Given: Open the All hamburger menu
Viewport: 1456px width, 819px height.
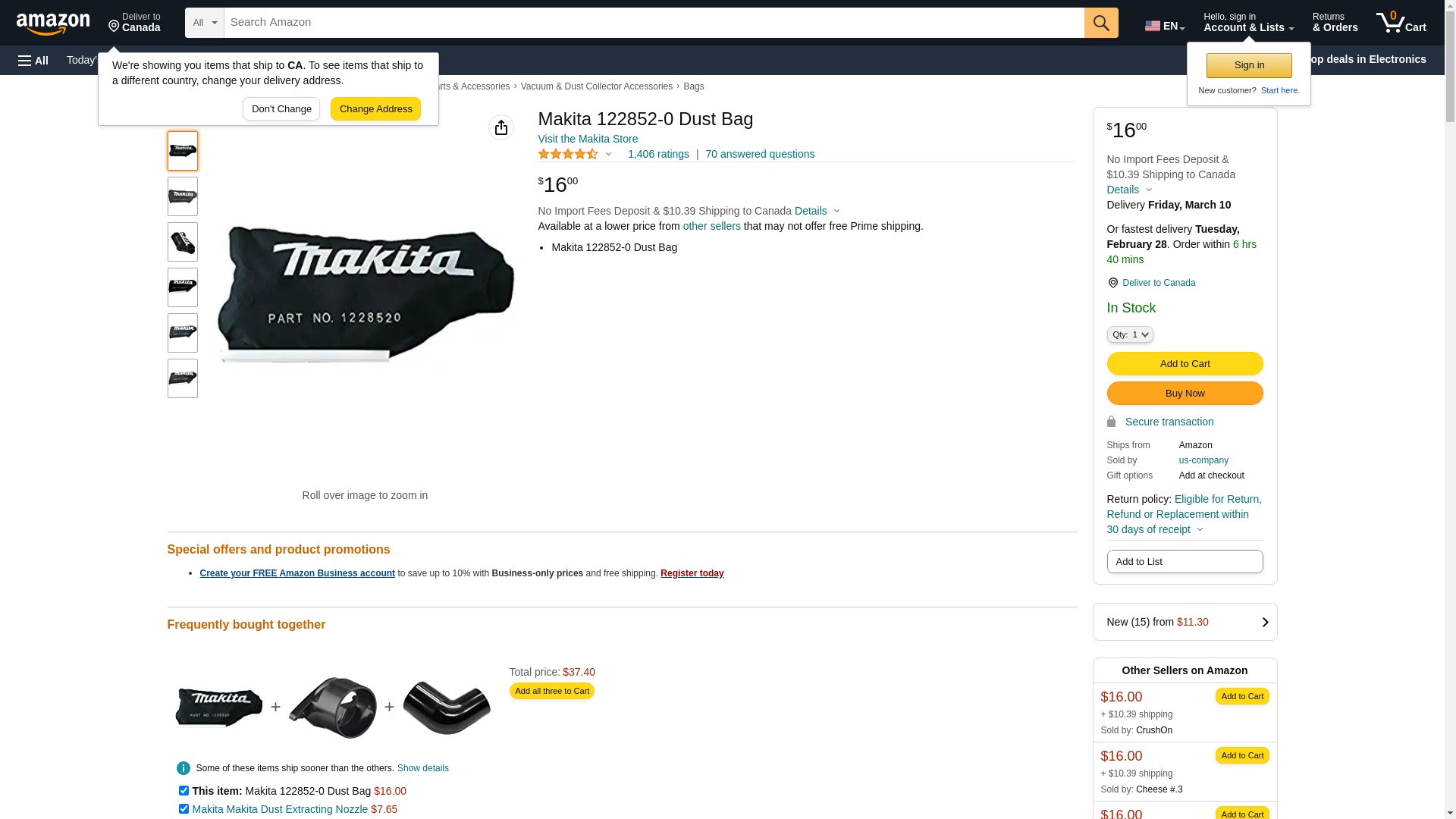Looking at the screenshot, I should (x=33, y=60).
